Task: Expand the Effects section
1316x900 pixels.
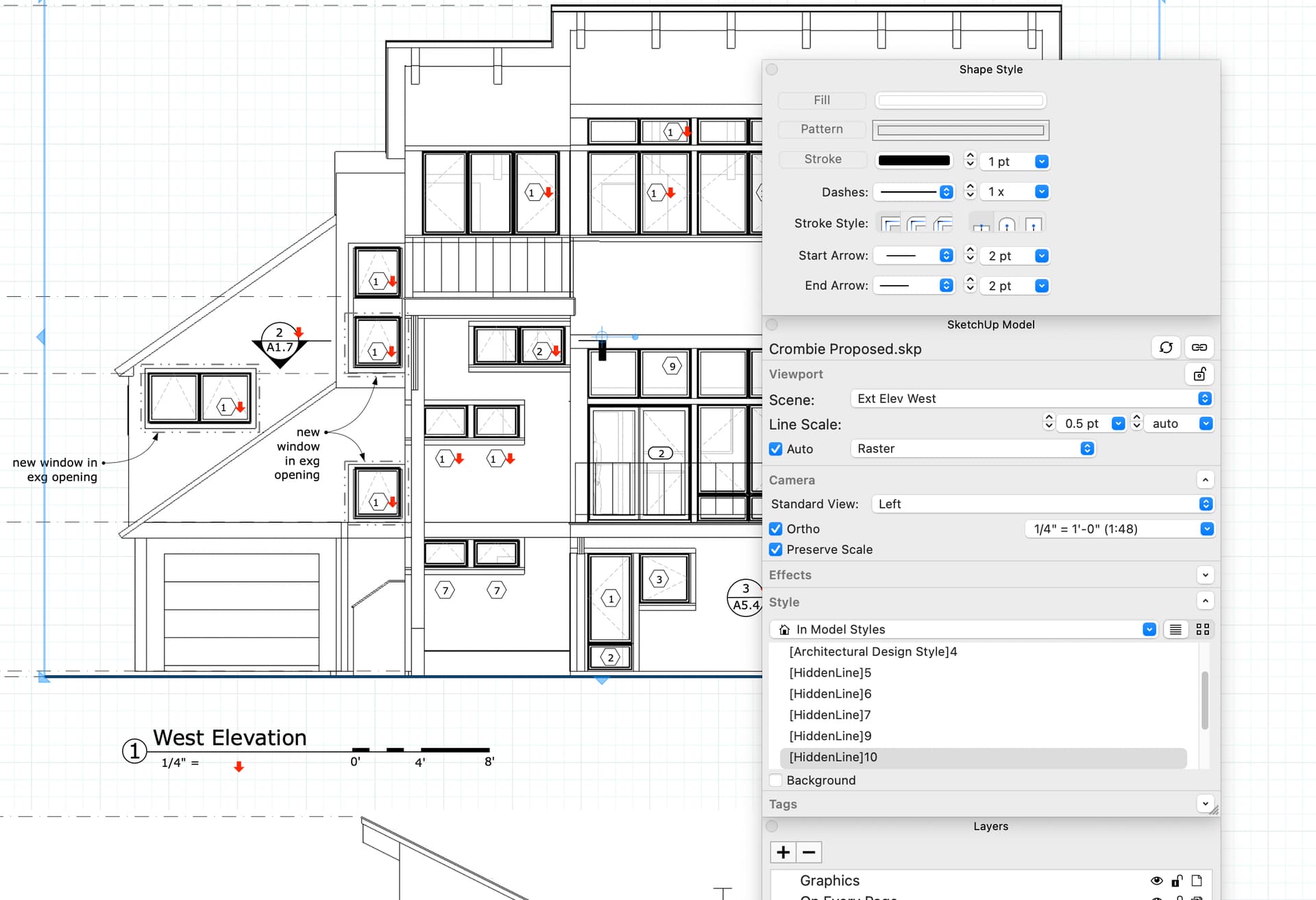Action: [1205, 575]
